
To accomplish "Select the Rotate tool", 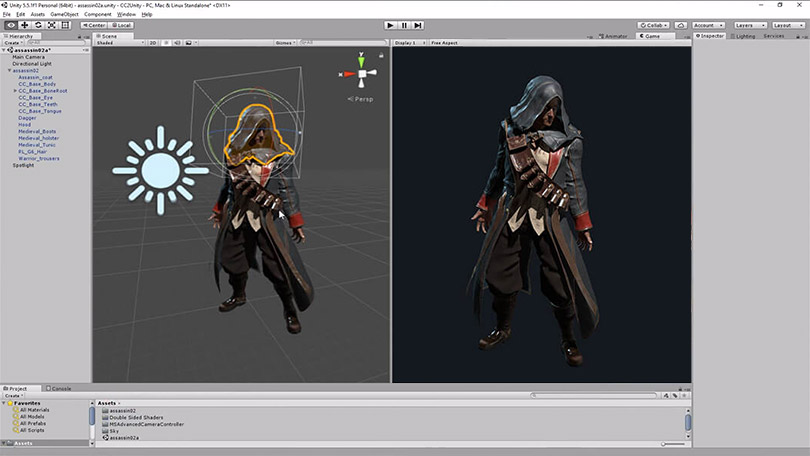I will (x=38, y=25).
